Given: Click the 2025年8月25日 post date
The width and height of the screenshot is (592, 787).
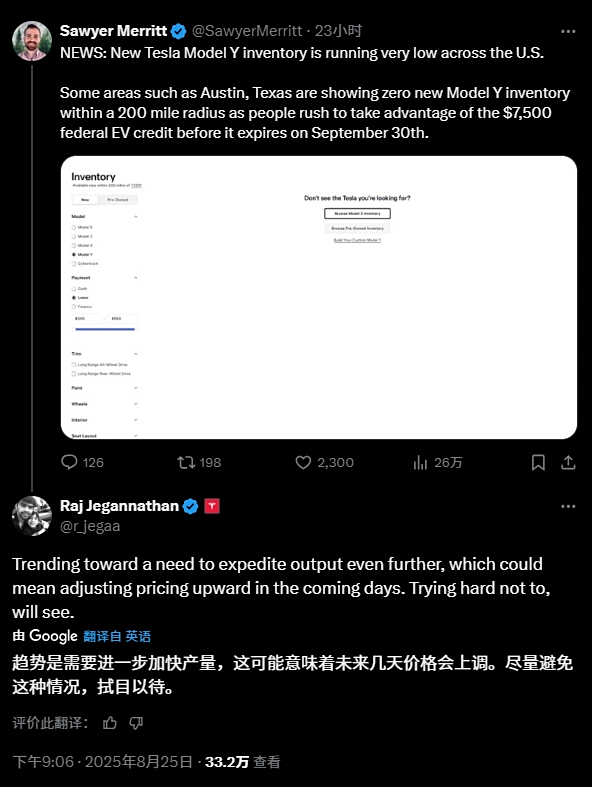Looking at the screenshot, I should coord(139,762).
